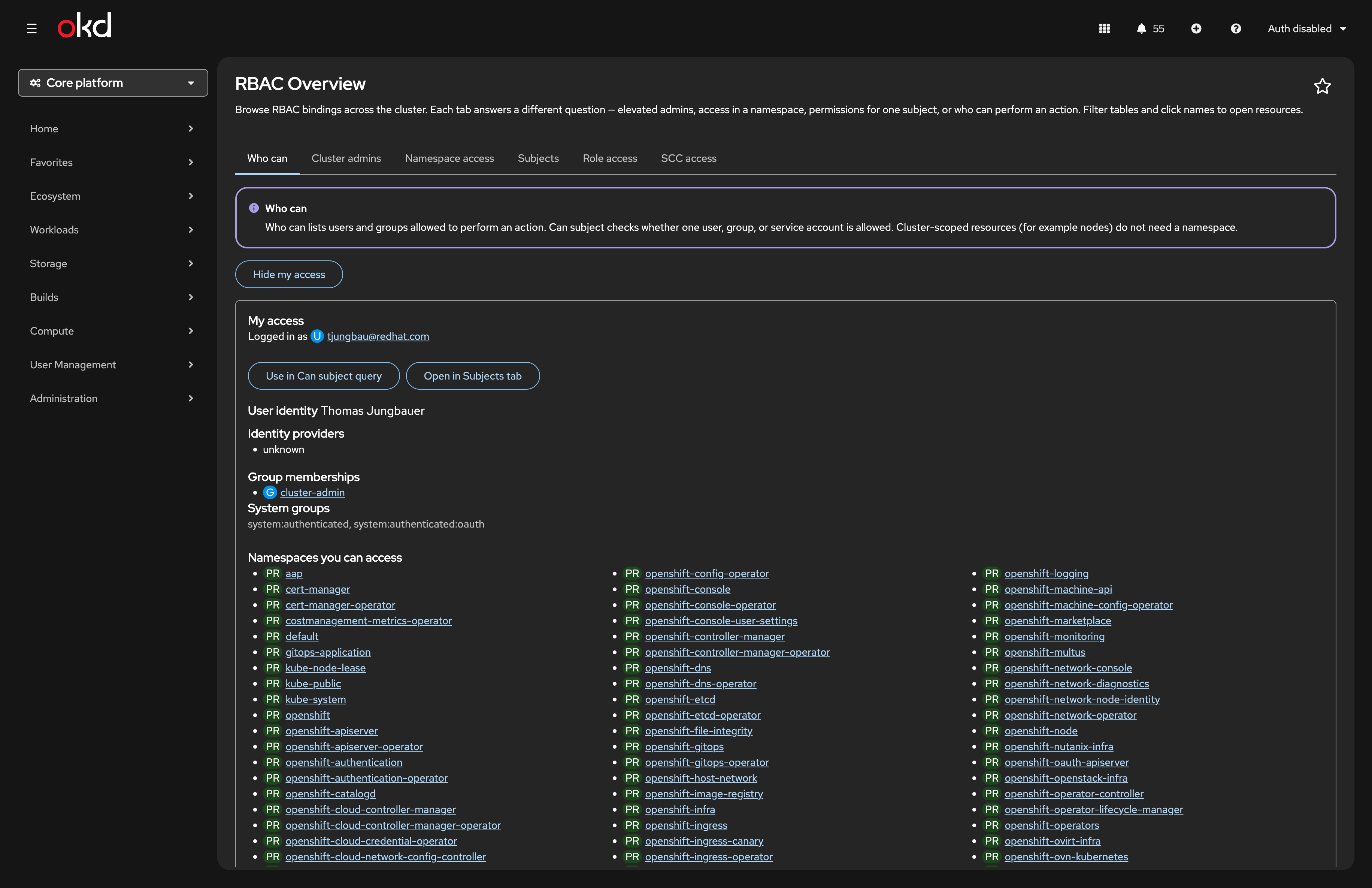Click the Hide my access button
Screen dimensions: 1372x888
pos(289,275)
